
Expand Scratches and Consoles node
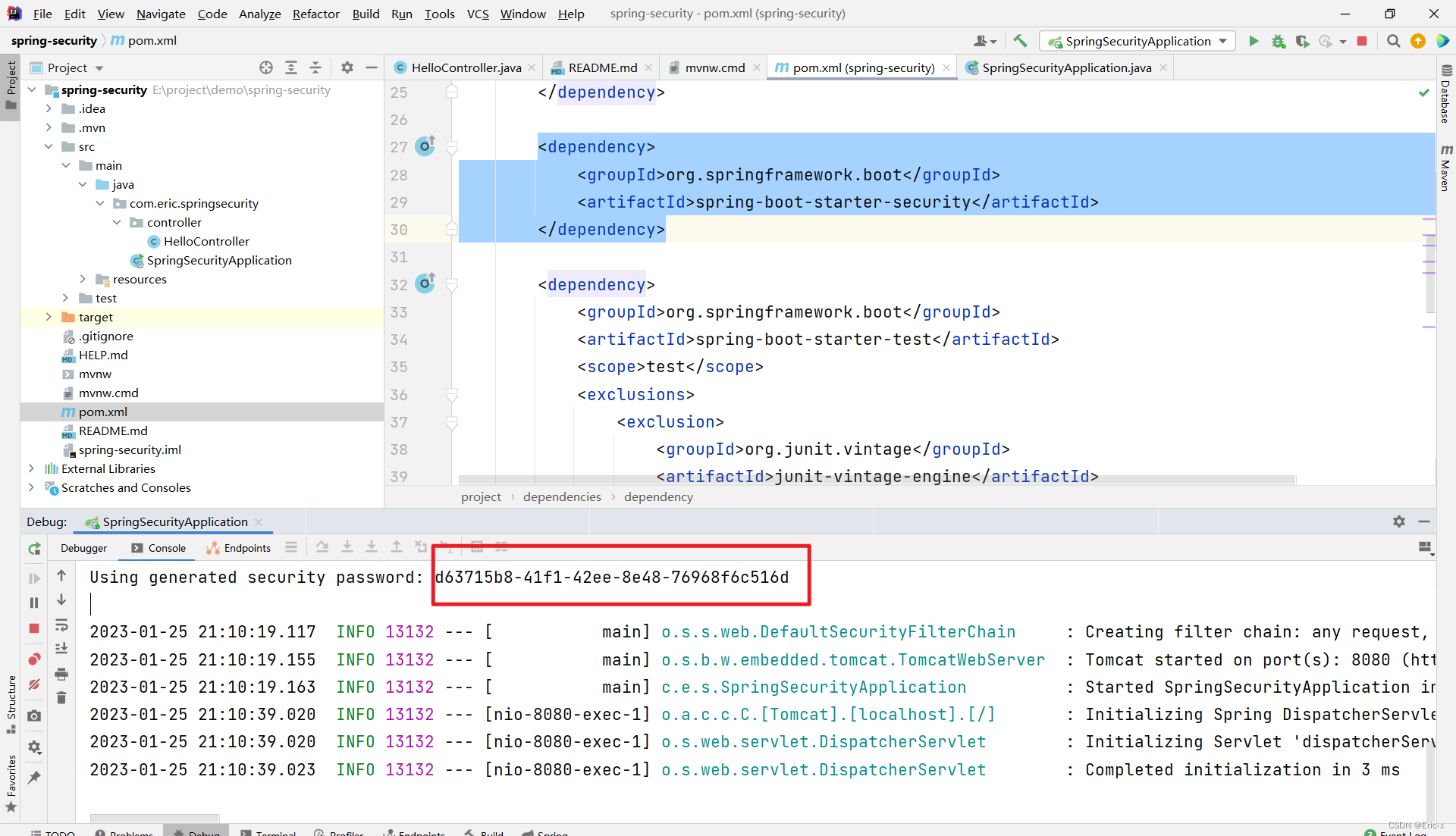pyautogui.click(x=32, y=487)
